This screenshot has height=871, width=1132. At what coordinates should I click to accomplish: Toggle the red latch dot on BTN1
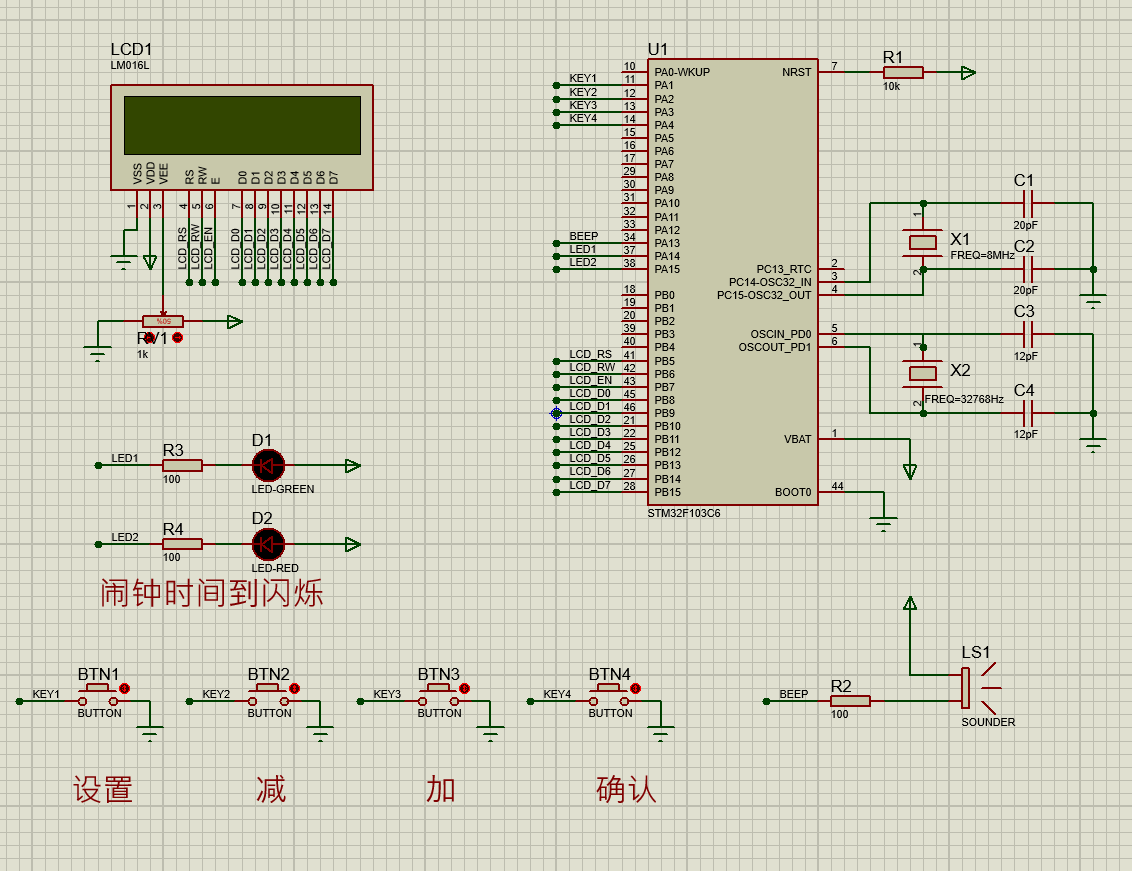tap(125, 689)
